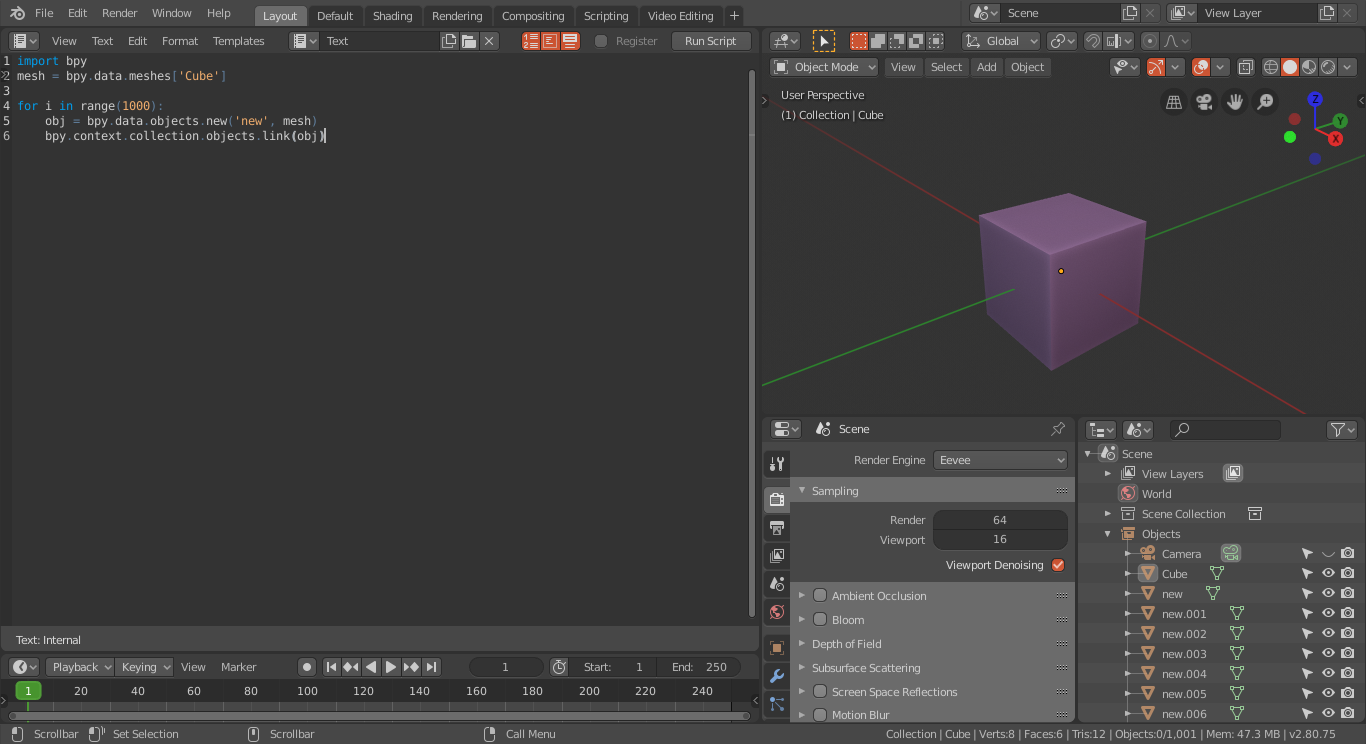The image size is (1366, 744).
Task: Hide the new.003 object with the eye toggle
Action: [1327, 653]
